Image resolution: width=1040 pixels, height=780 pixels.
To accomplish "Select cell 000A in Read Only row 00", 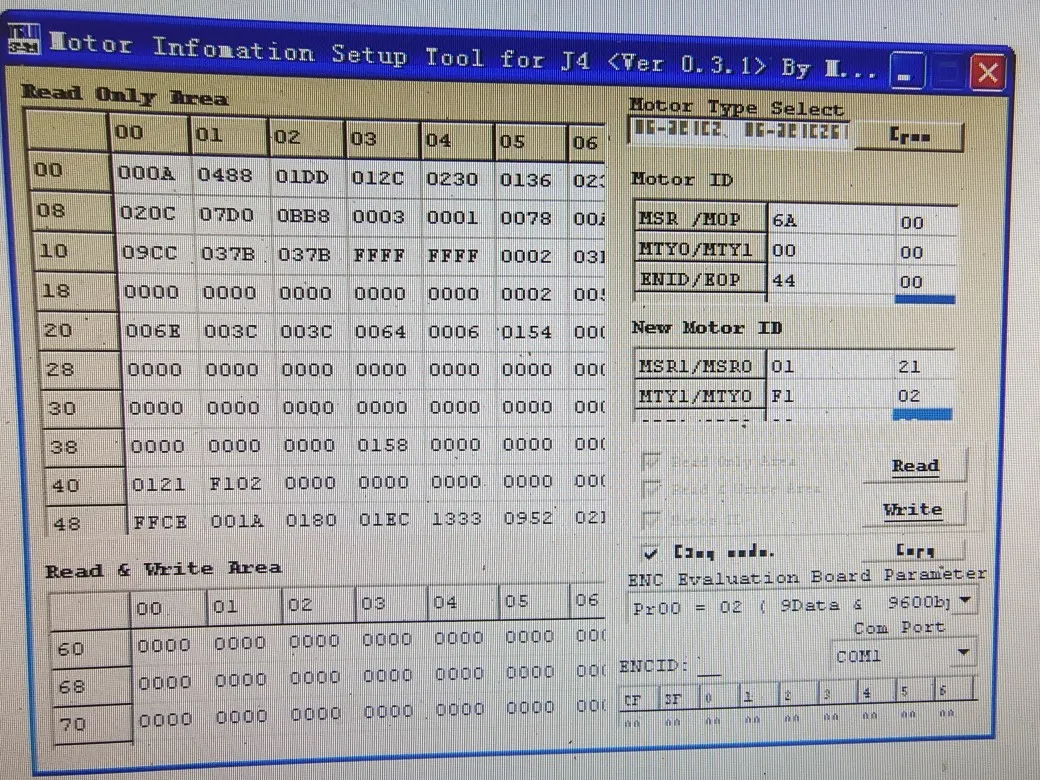I will tap(151, 174).
